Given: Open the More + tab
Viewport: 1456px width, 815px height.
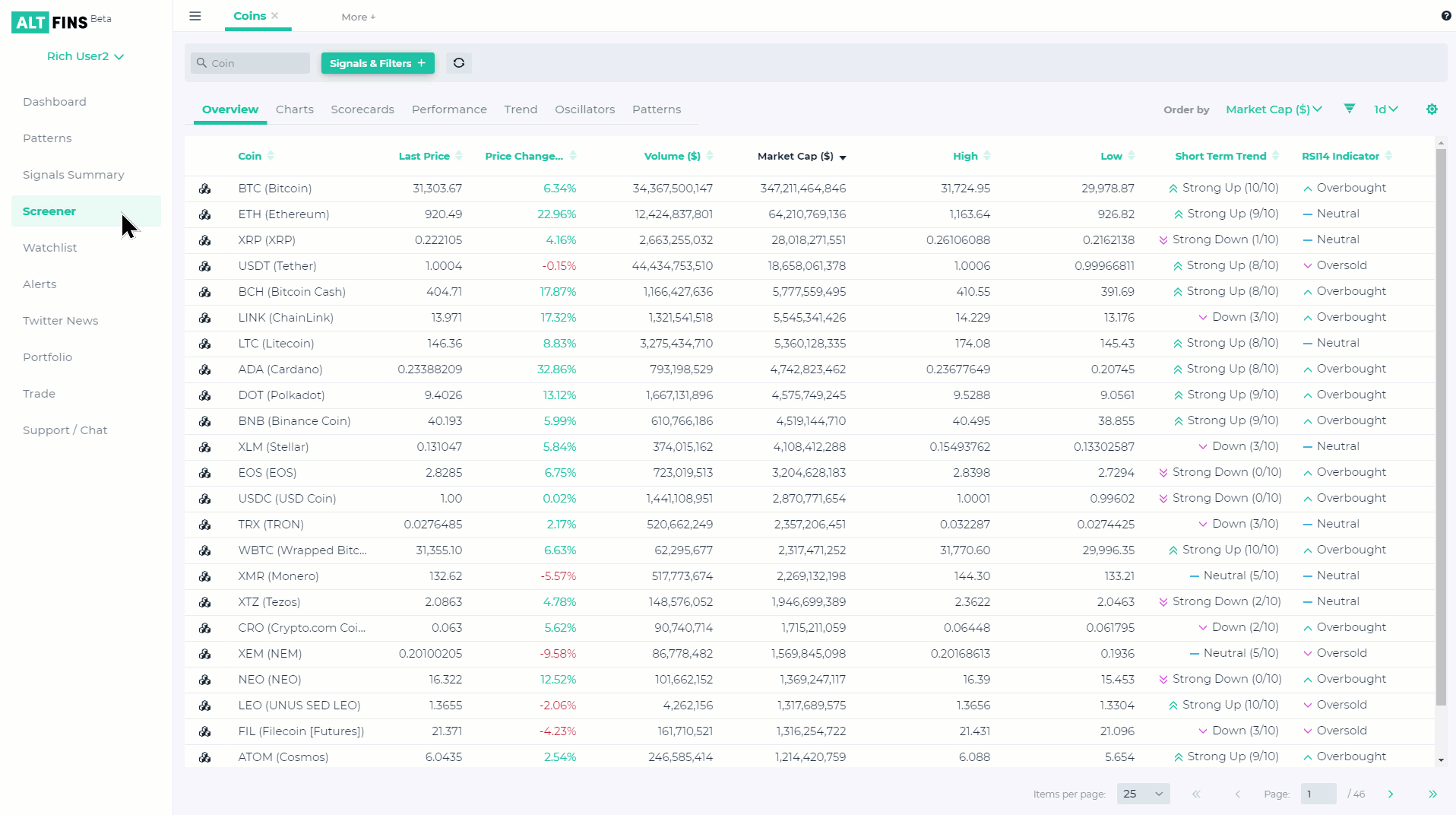Looking at the screenshot, I should pos(359,17).
